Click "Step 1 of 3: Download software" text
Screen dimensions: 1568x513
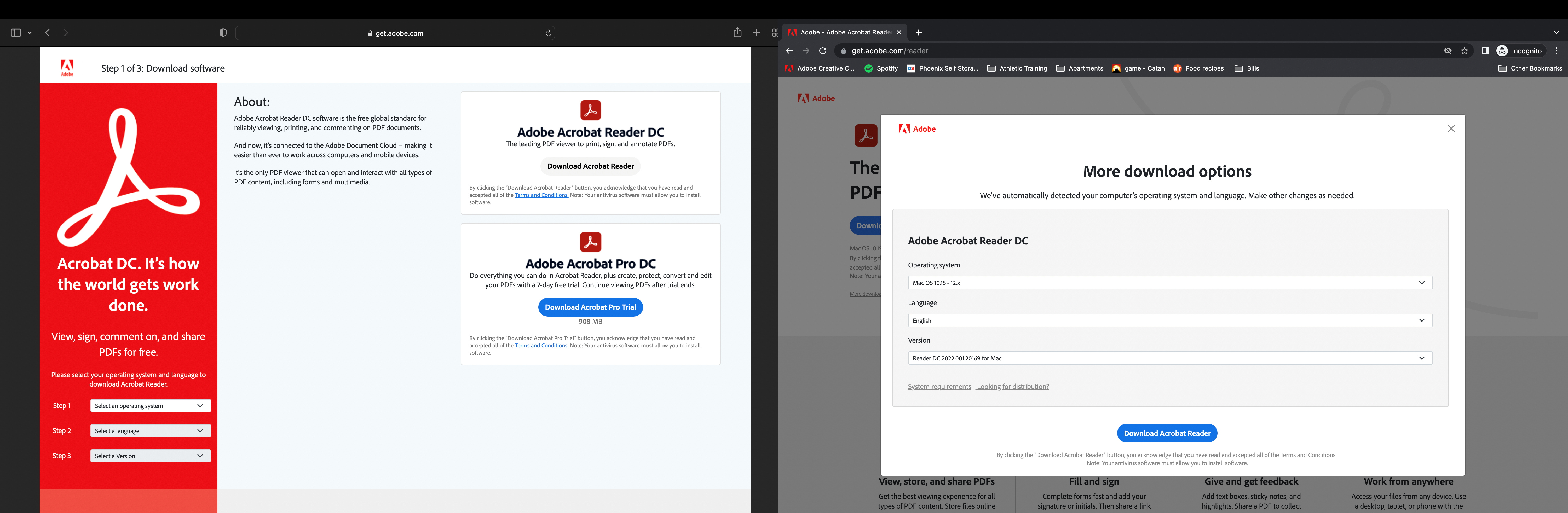coord(163,68)
